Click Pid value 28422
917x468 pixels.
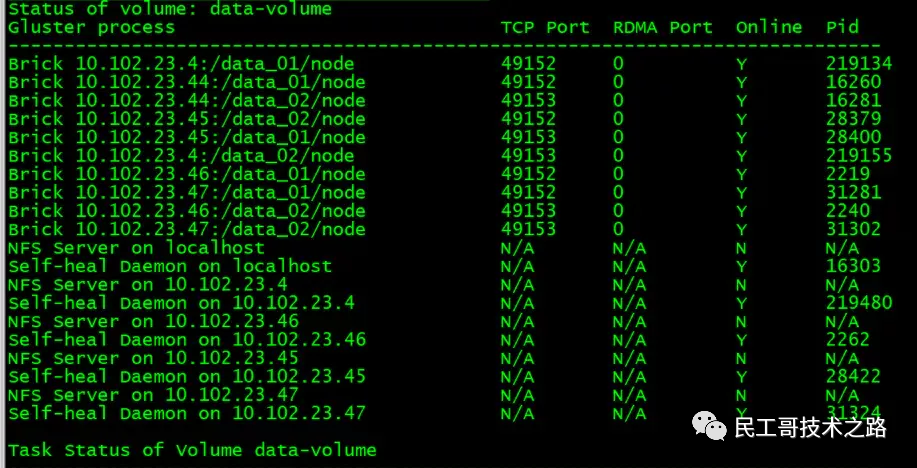pos(853,377)
